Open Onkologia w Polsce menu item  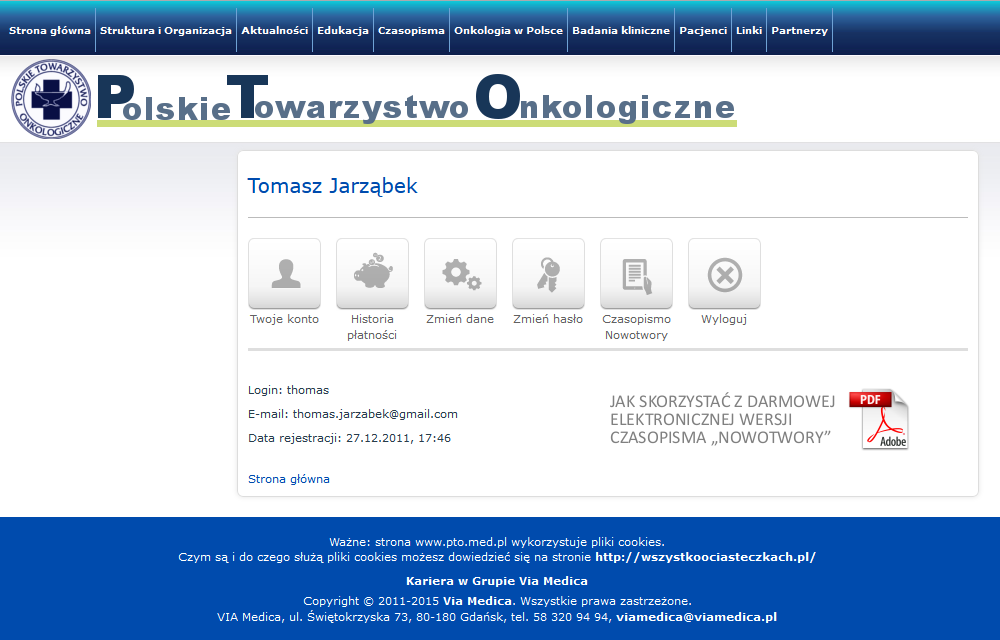coord(508,31)
